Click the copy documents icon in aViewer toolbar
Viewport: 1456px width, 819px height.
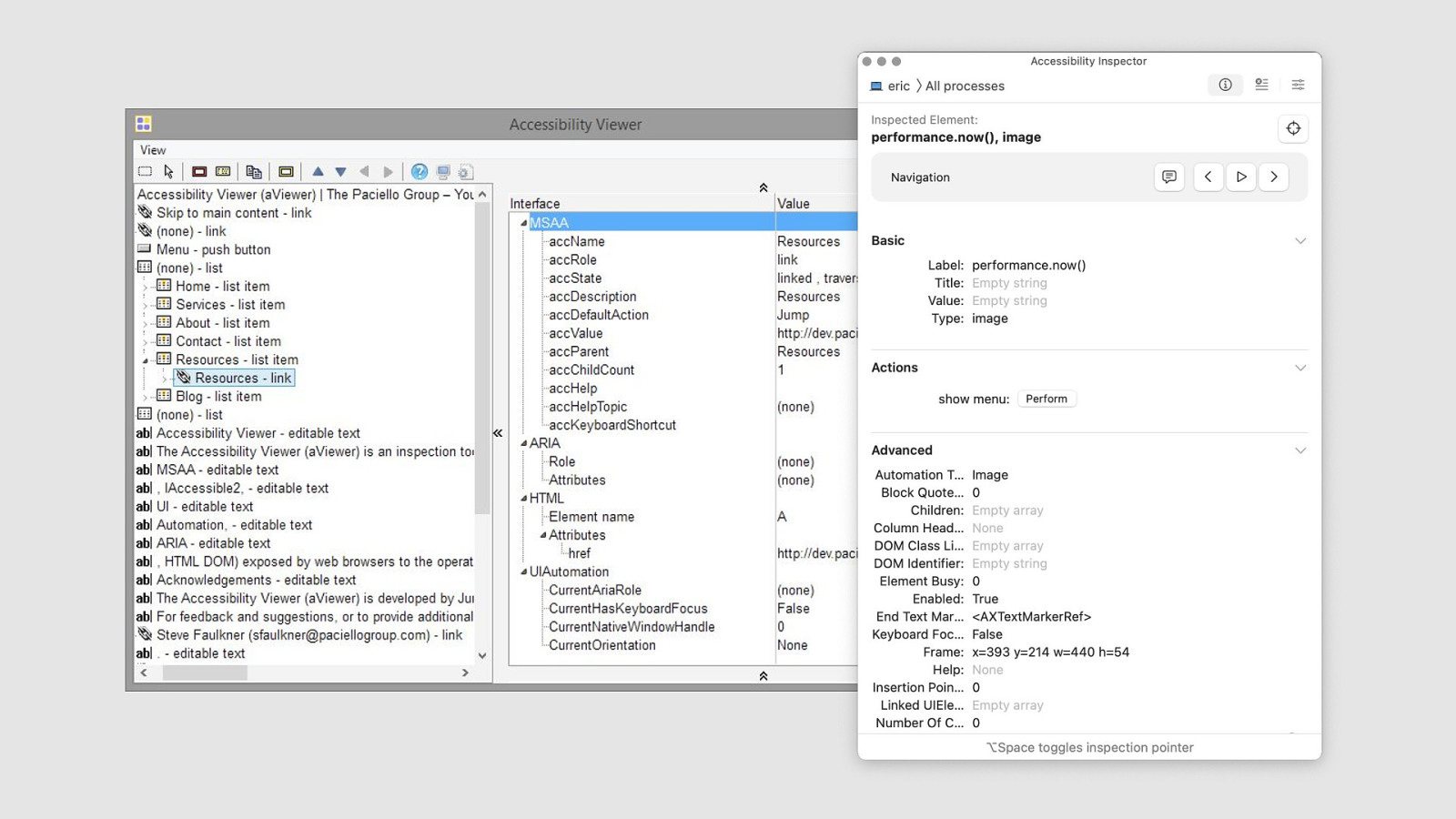[254, 171]
